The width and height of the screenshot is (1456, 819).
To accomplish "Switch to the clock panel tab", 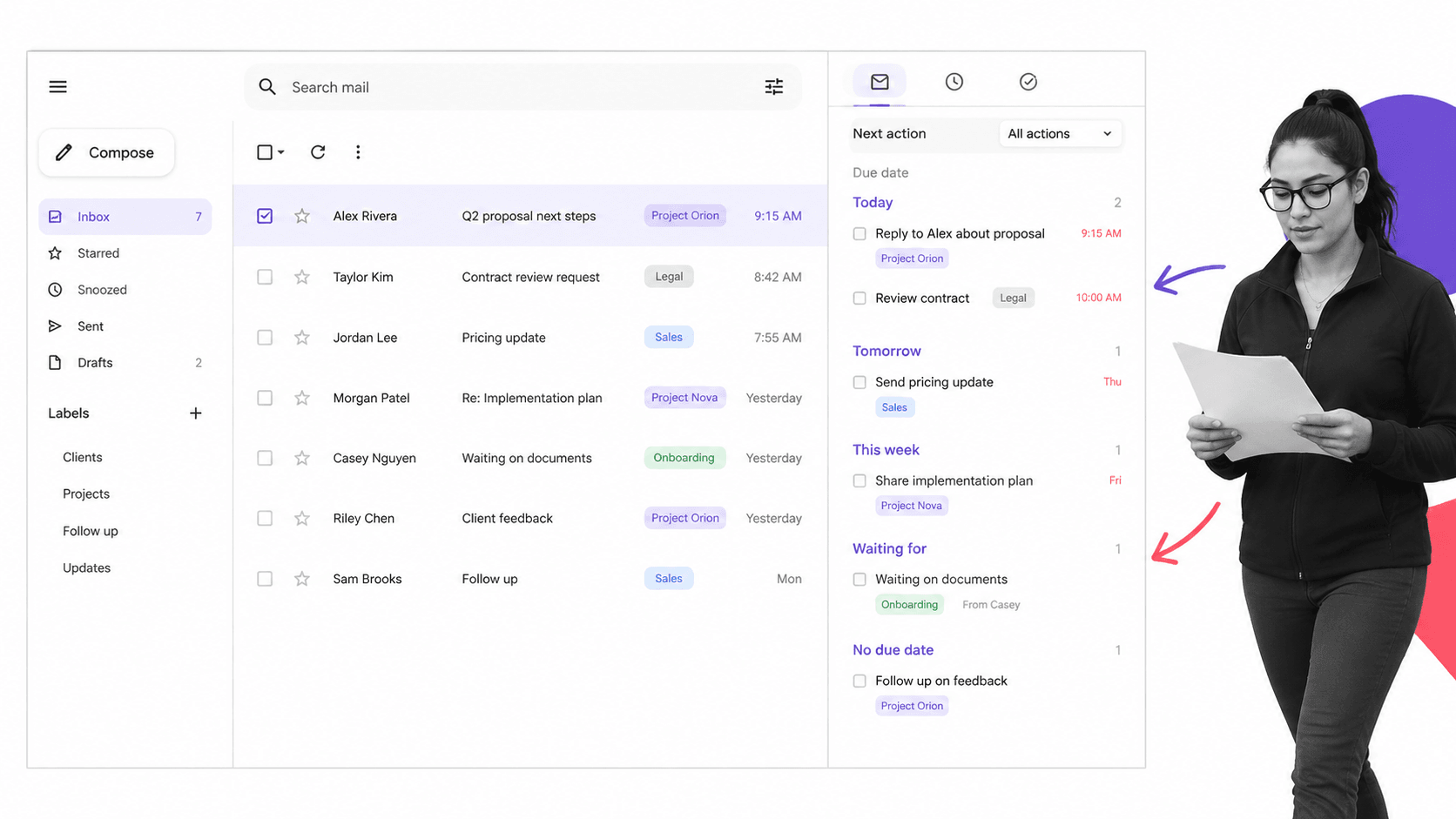I will coord(954,82).
